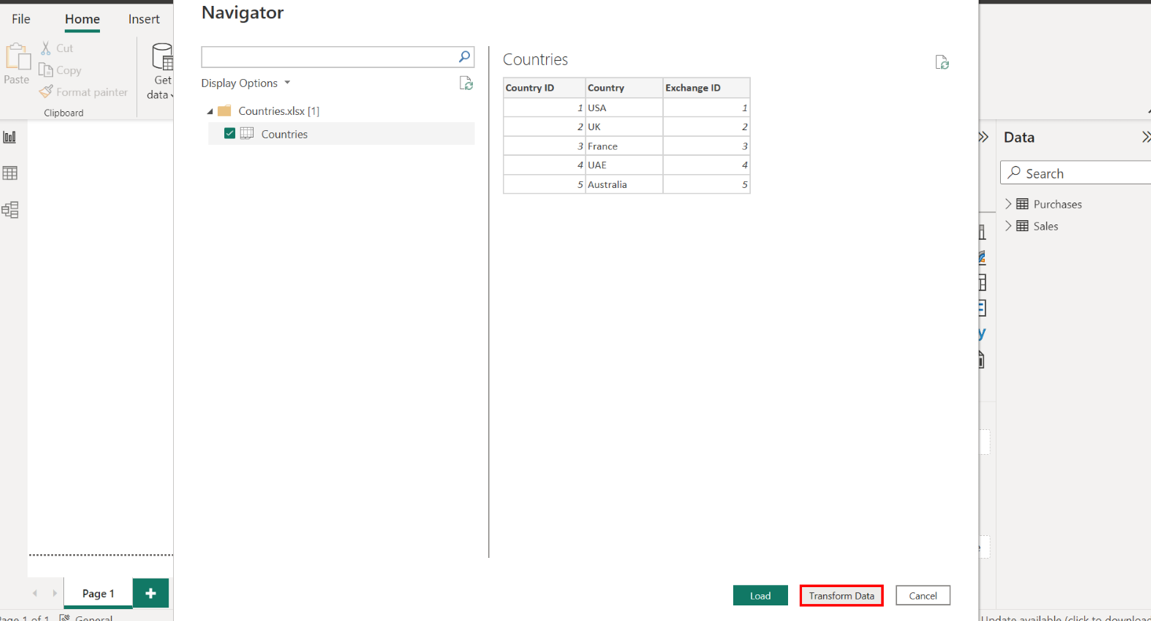Click the search magnifier icon in Navigator
Screen dimensions: 1151x621
point(464,57)
